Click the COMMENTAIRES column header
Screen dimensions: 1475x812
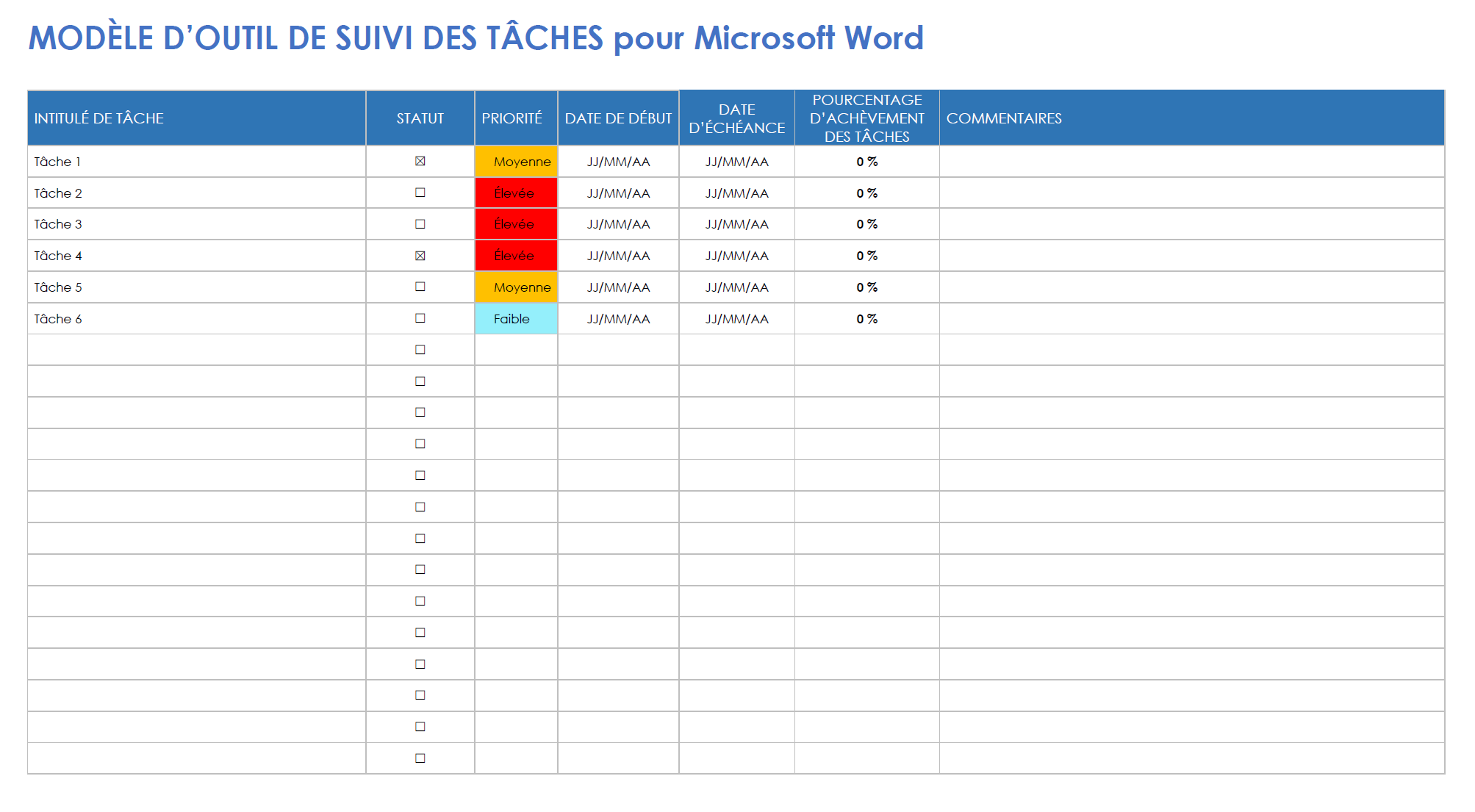1191,118
